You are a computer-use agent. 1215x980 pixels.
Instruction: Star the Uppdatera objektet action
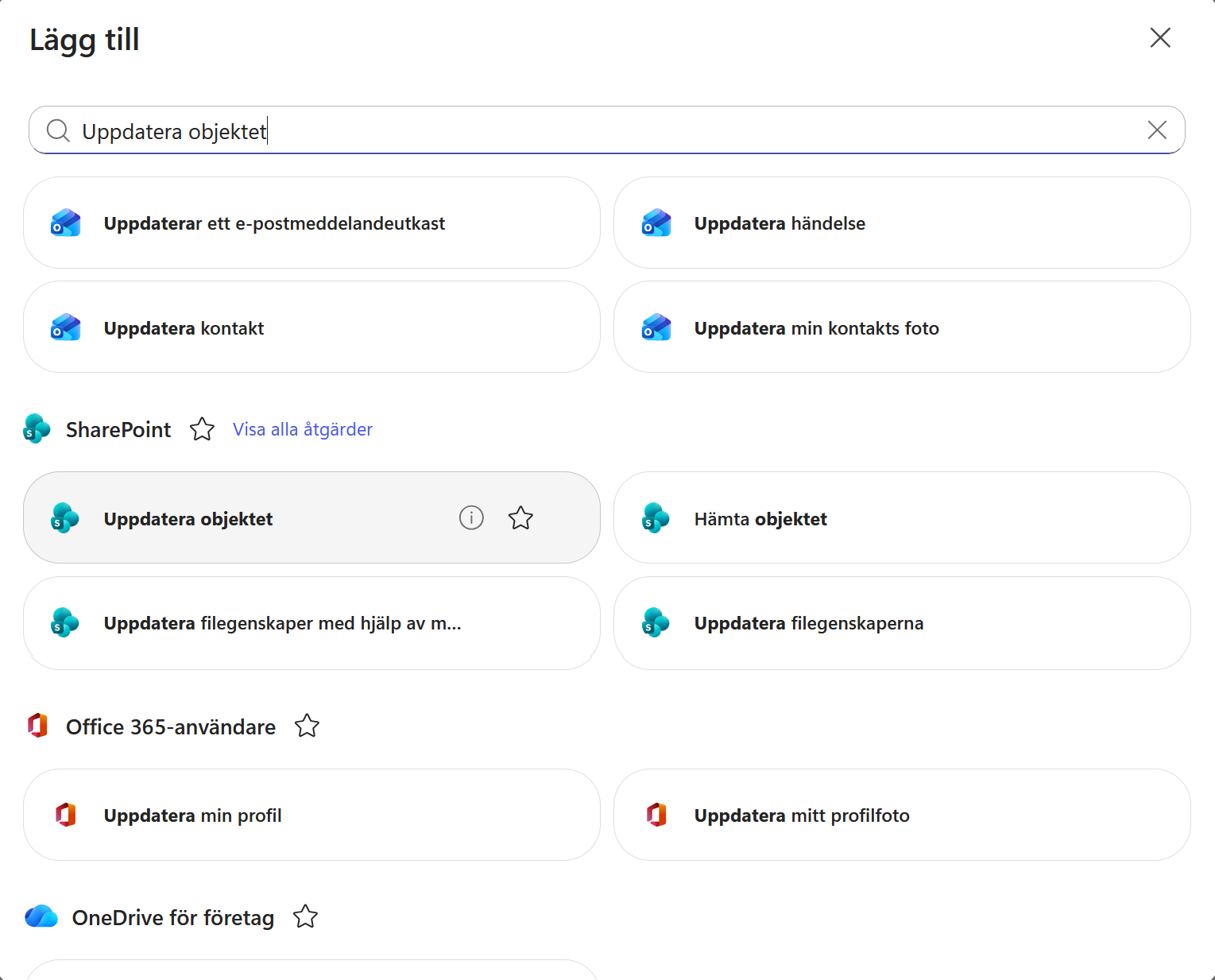520,517
